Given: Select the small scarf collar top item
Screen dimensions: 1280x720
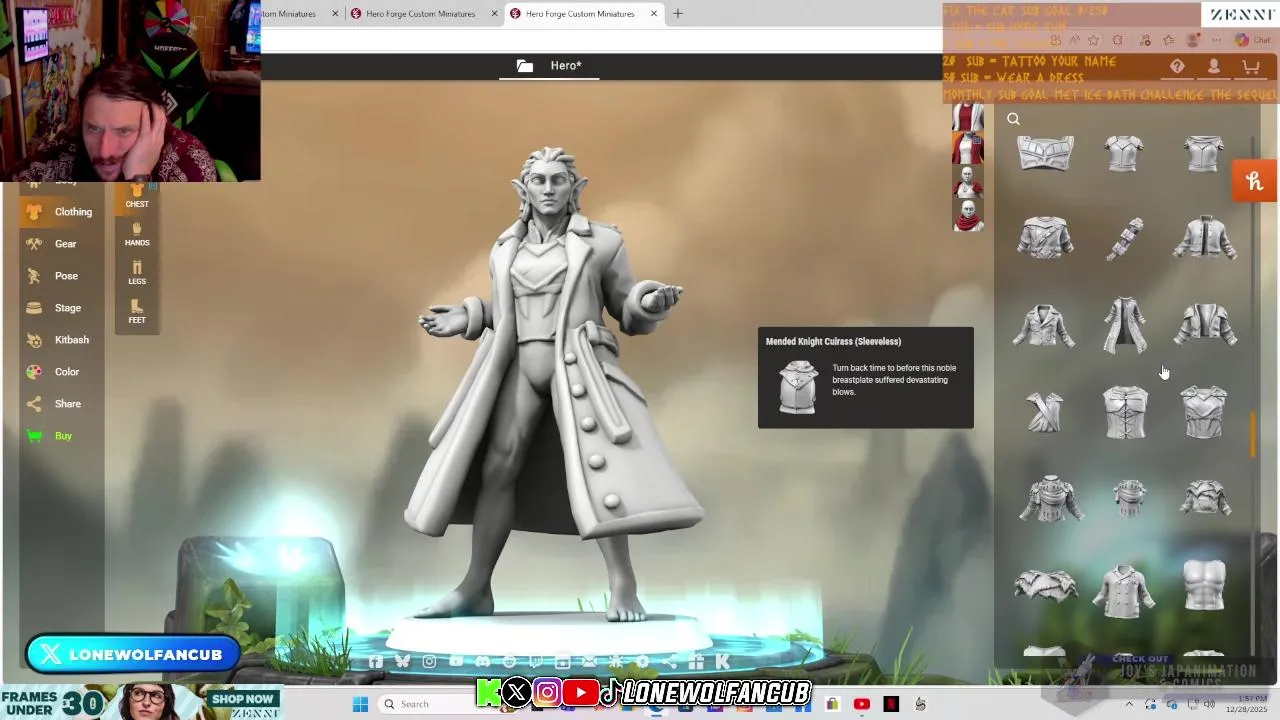Looking at the screenshot, I should (x=1129, y=498).
